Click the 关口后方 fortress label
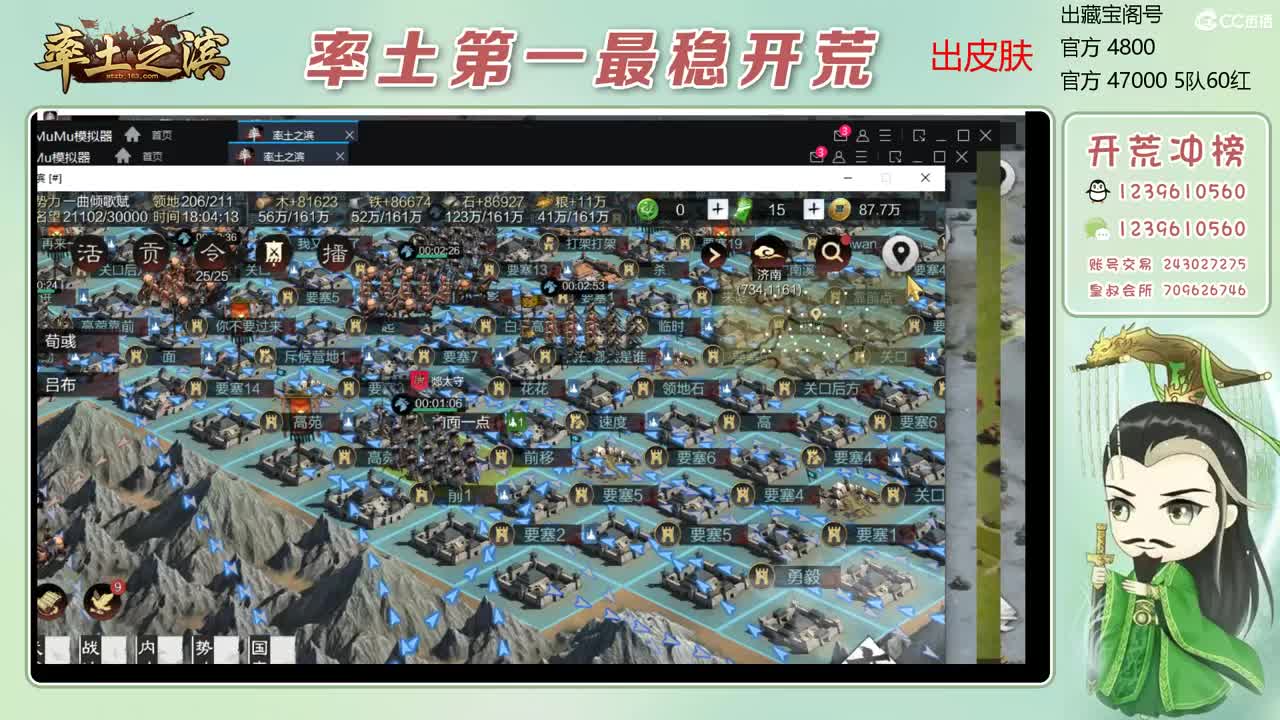Screen dimensions: 1280x720 point(831,389)
